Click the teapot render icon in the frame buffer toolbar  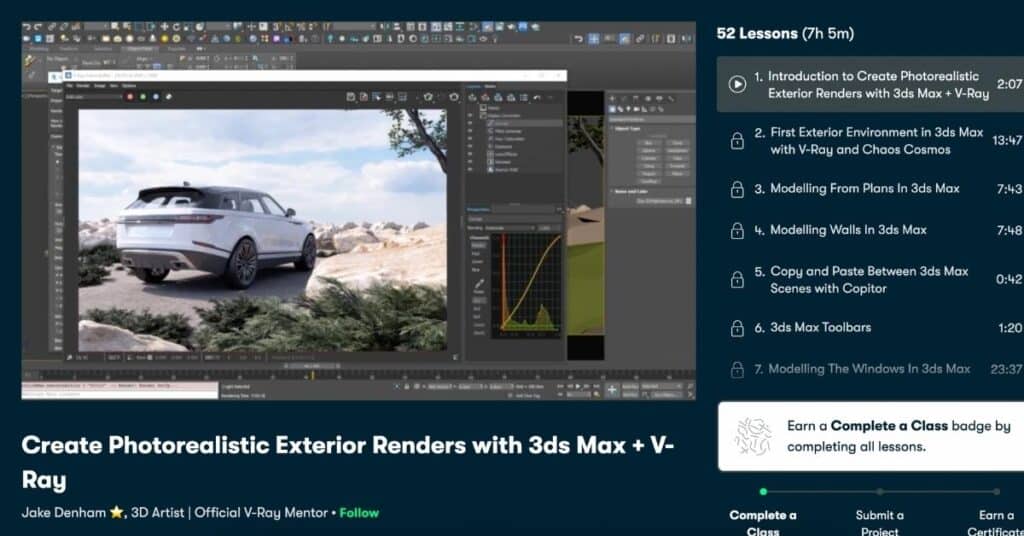(x=454, y=97)
